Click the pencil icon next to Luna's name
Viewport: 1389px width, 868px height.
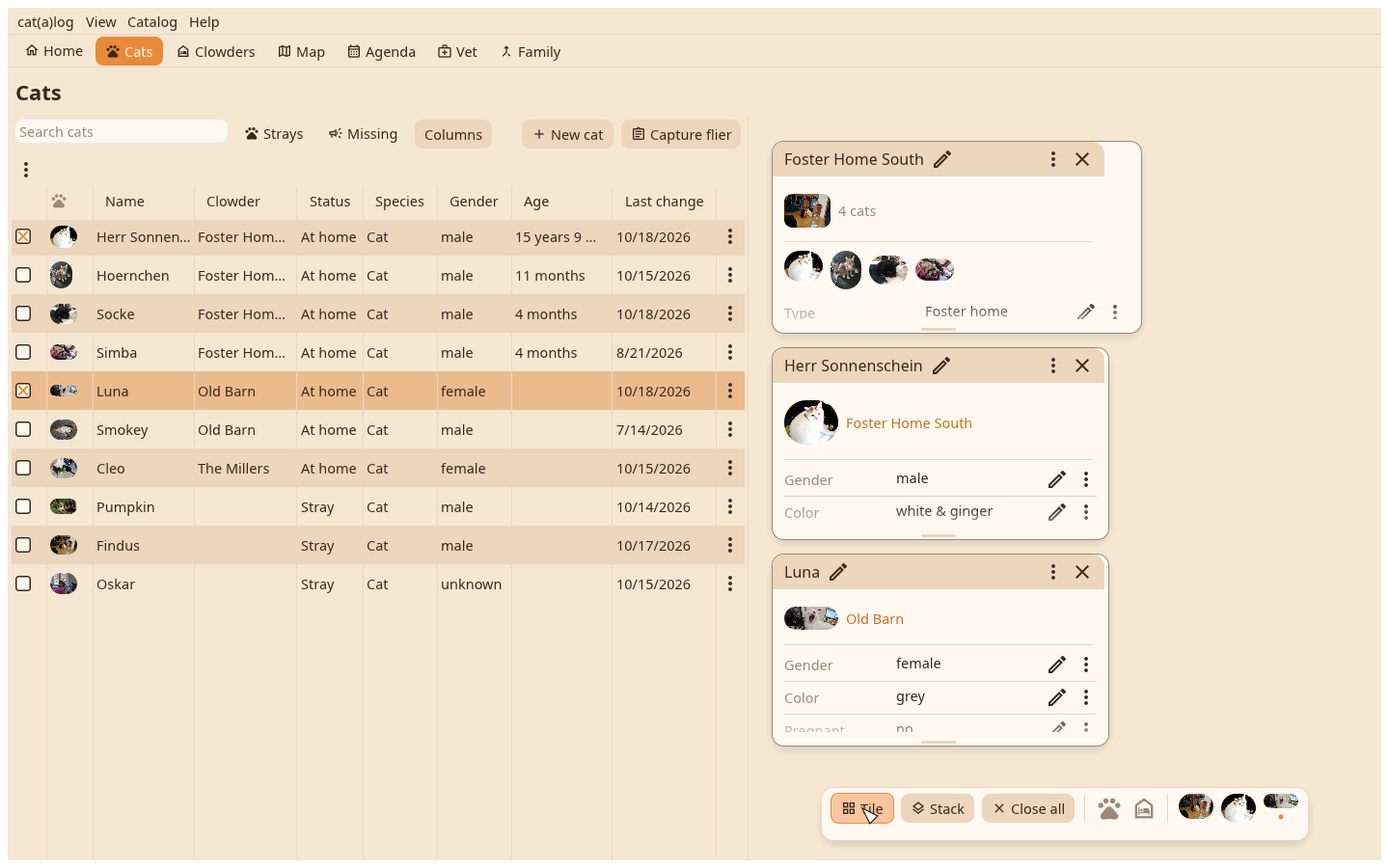(x=838, y=572)
